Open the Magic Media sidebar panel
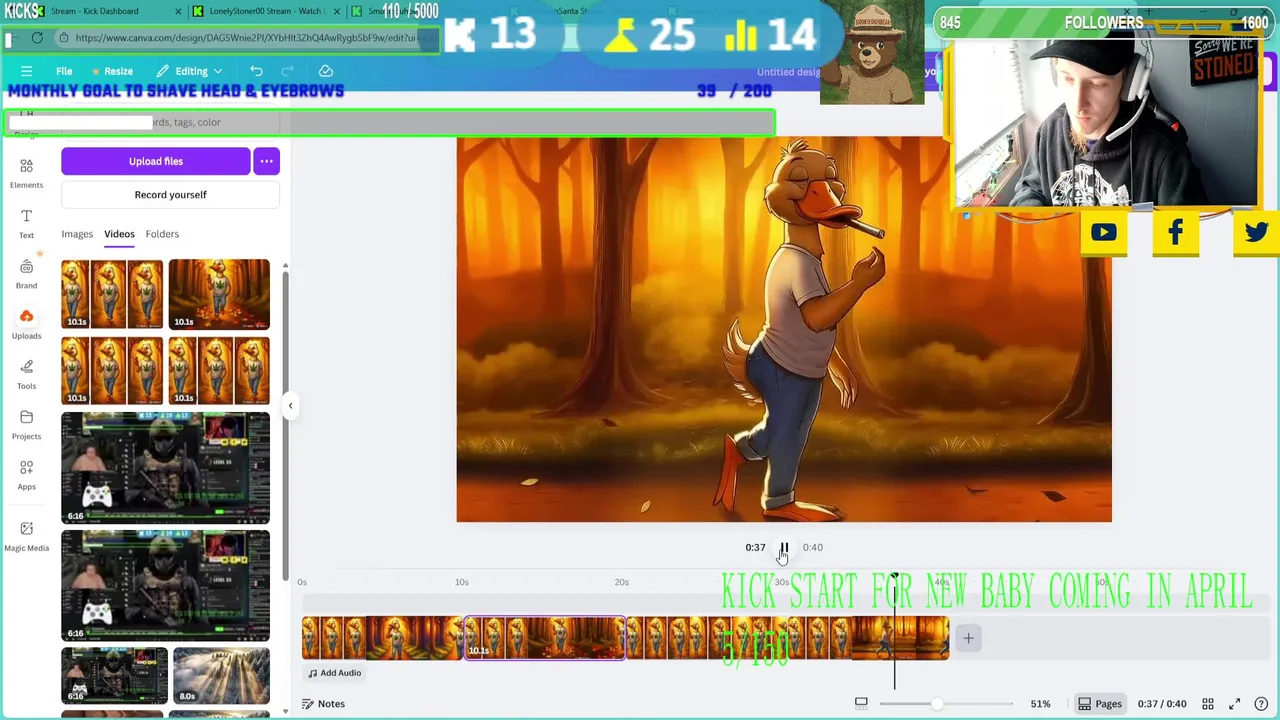This screenshot has width=1280, height=720. pyautogui.click(x=26, y=535)
